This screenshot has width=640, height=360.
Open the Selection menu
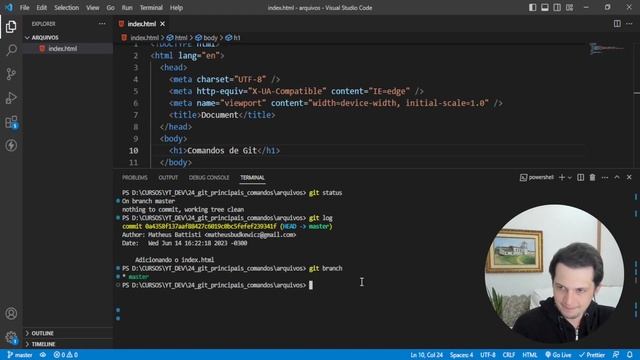point(67,8)
